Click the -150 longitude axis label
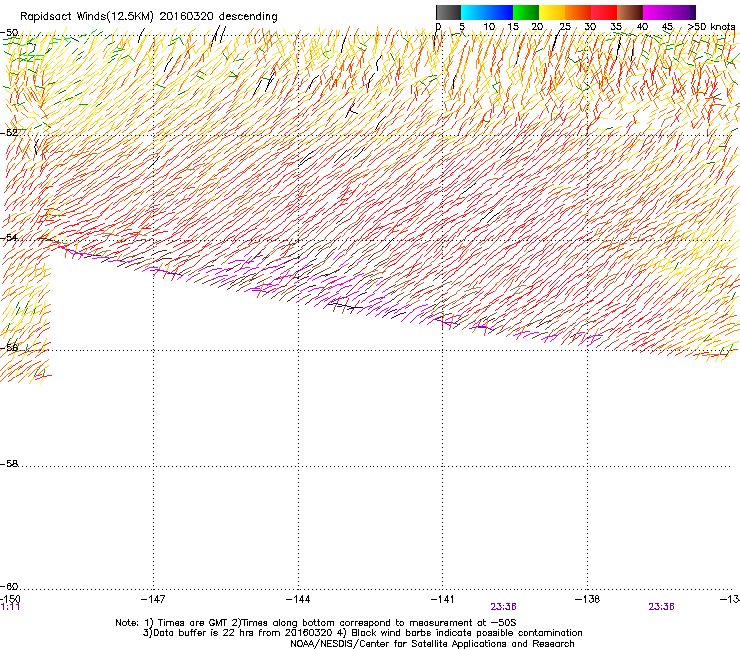Screen dimensions: 740x650 tap(10, 599)
